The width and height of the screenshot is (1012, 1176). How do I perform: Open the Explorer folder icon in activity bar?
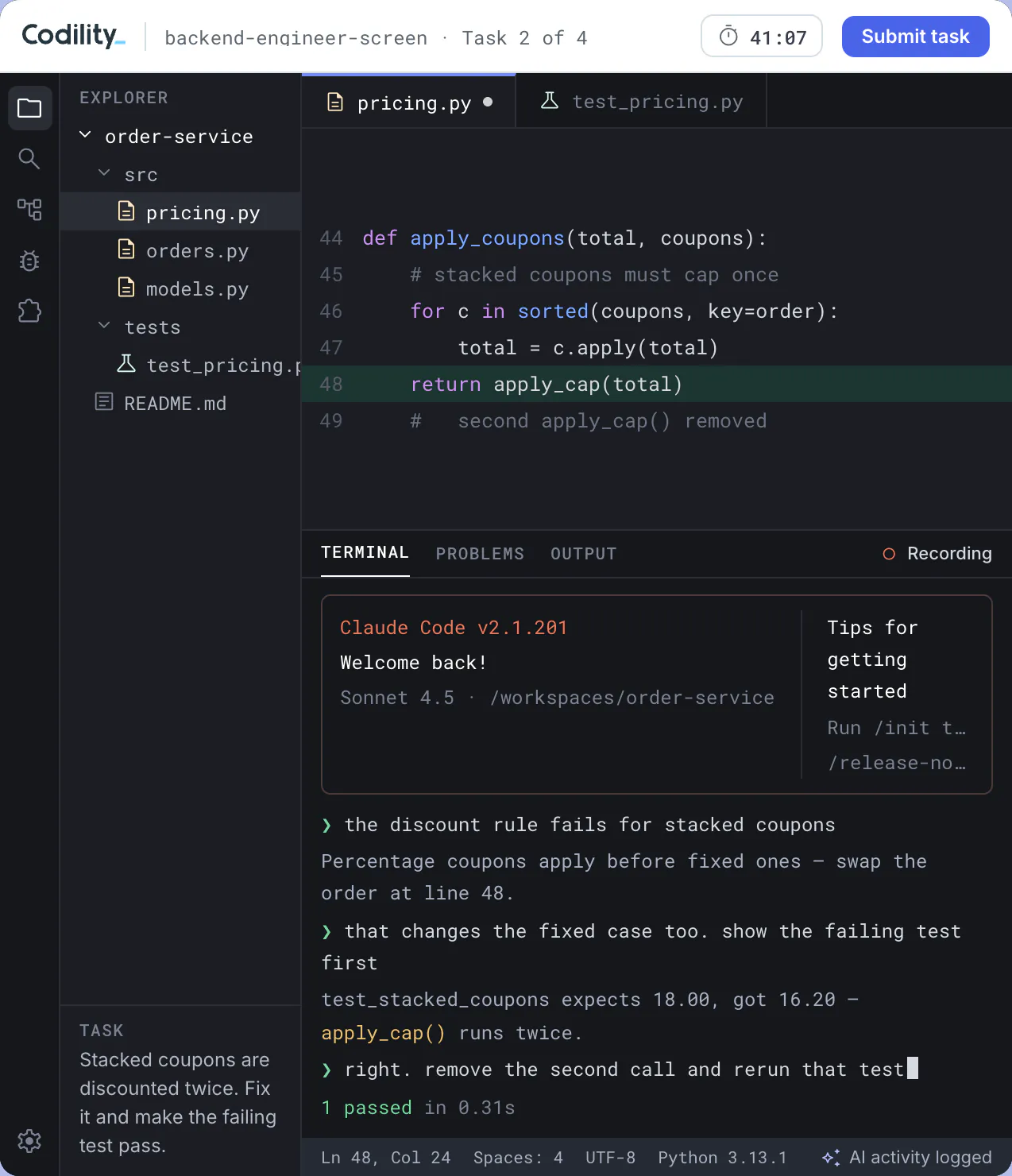click(29, 108)
